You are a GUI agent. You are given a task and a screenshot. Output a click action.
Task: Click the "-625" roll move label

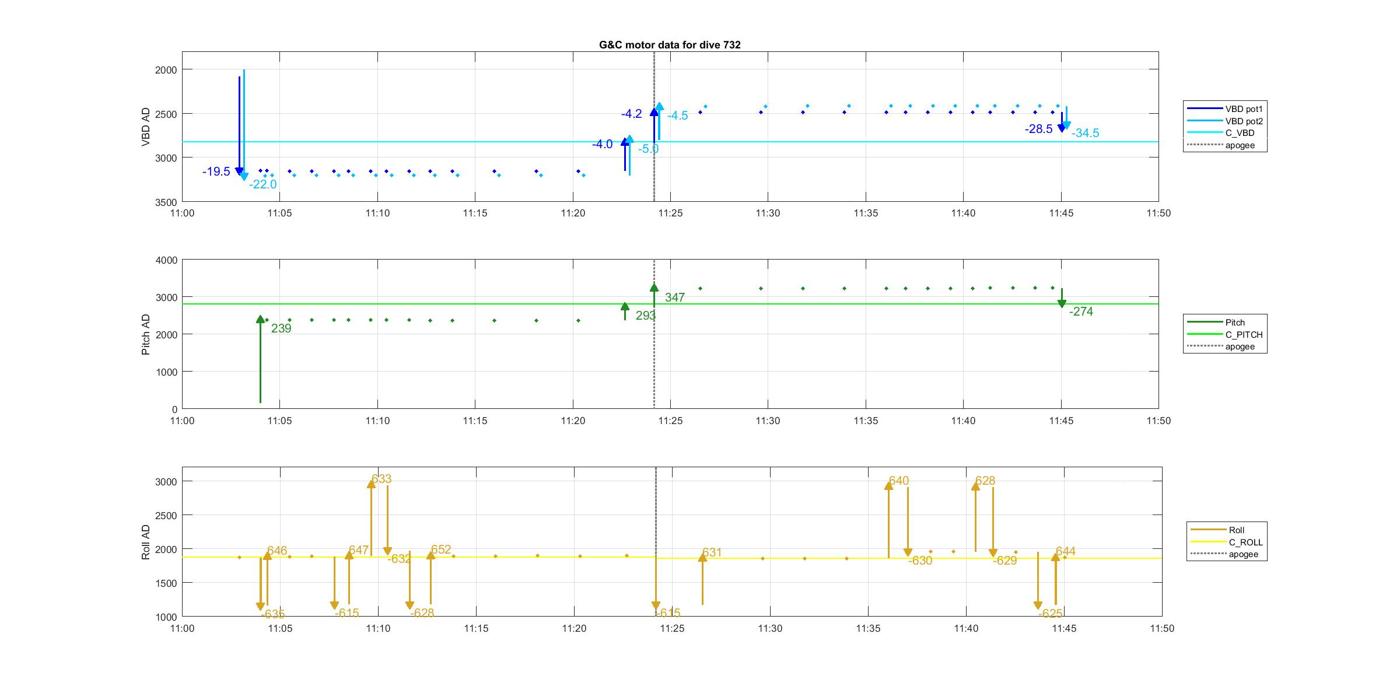[x=1050, y=614]
